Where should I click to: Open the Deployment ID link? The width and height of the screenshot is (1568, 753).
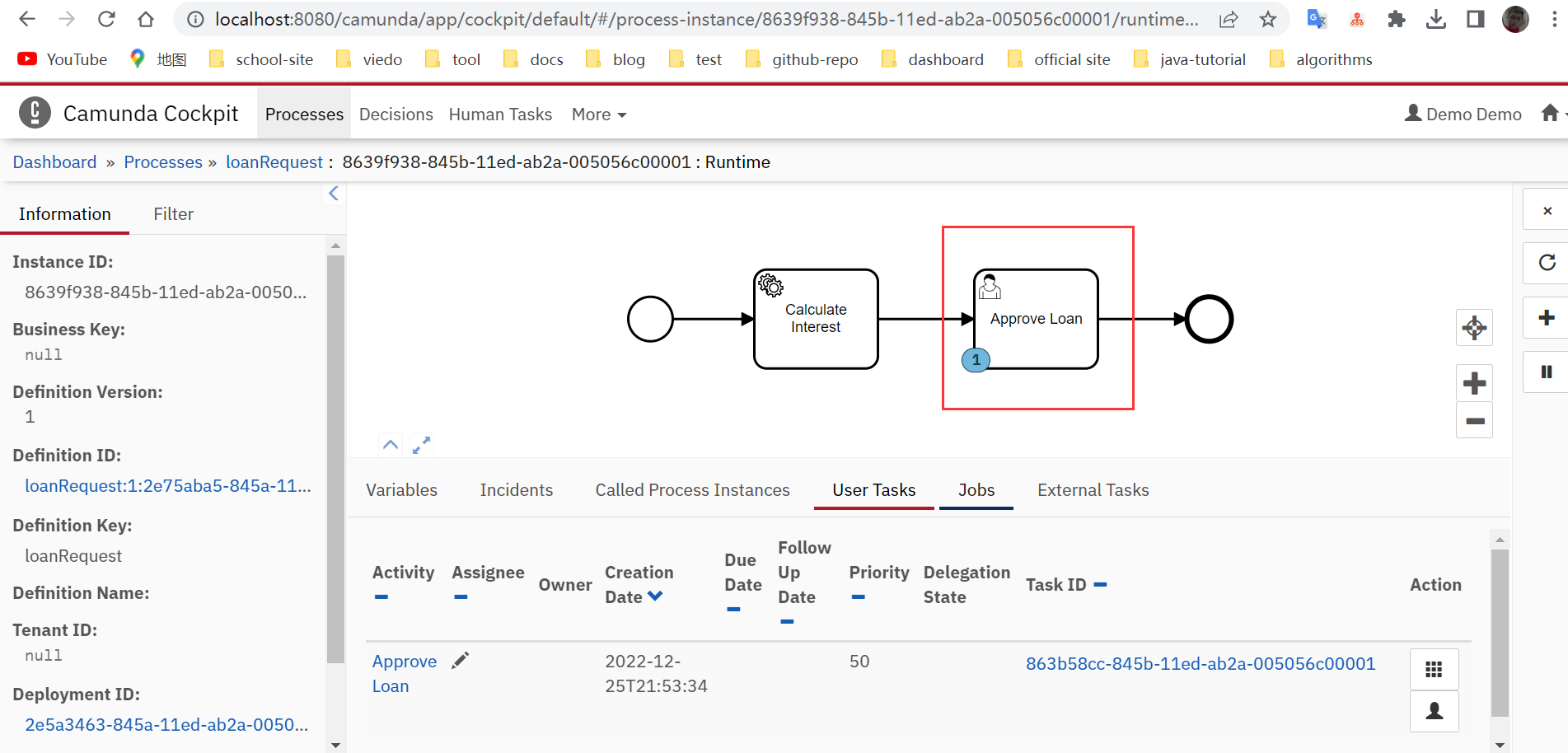tap(166, 725)
